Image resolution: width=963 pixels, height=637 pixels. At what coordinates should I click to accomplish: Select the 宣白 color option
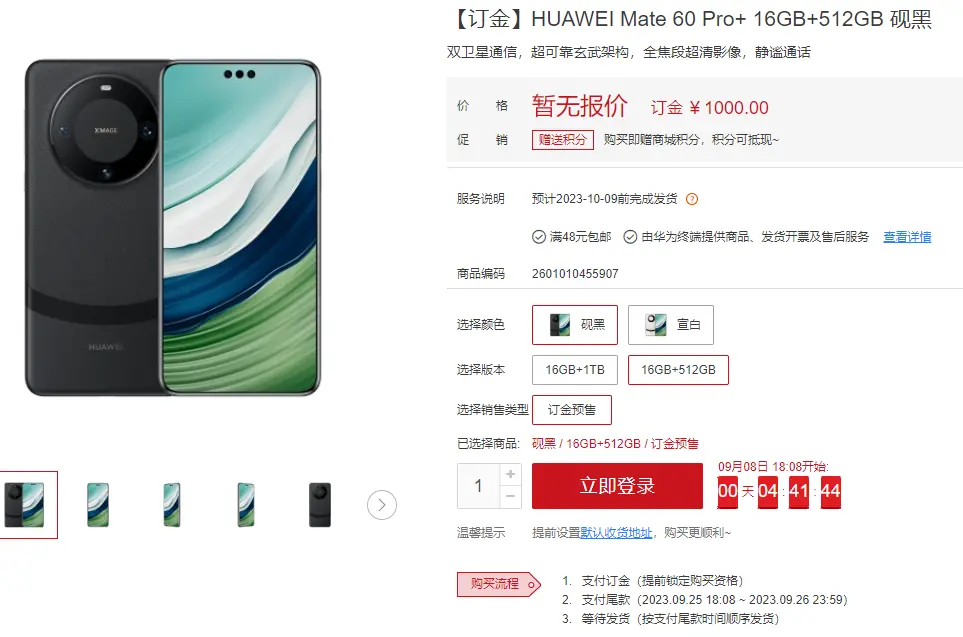coord(671,324)
